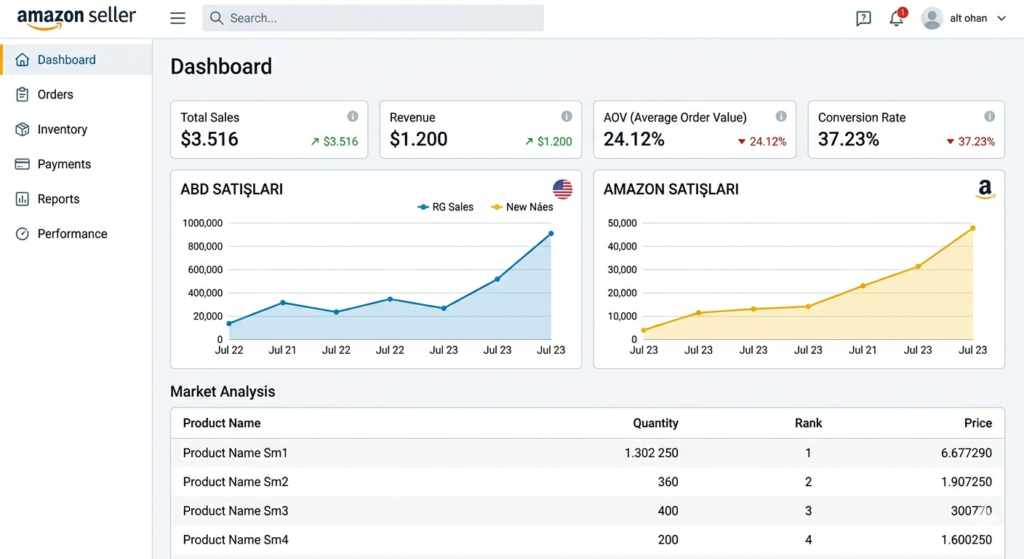1024x559 pixels.
Task: Select Reports from the sidebar
Action: click(58, 199)
